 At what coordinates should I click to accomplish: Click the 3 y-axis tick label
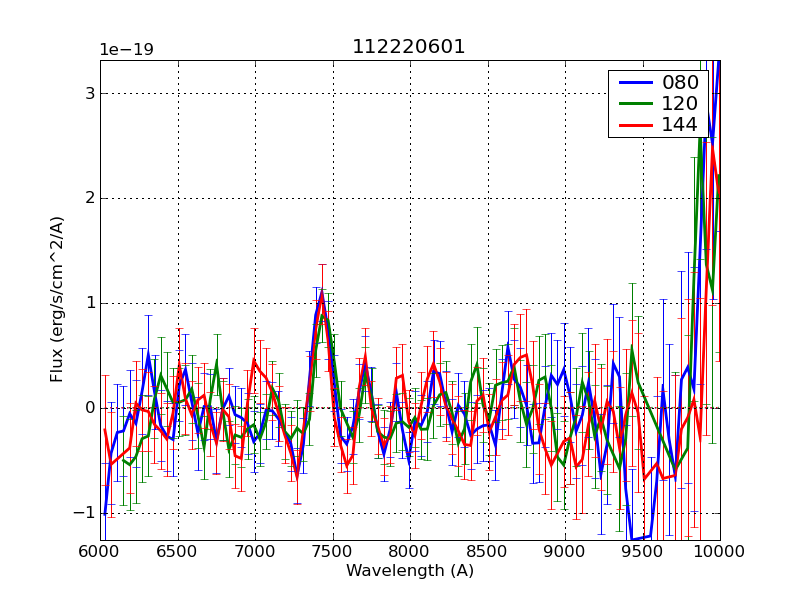click(x=89, y=93)
